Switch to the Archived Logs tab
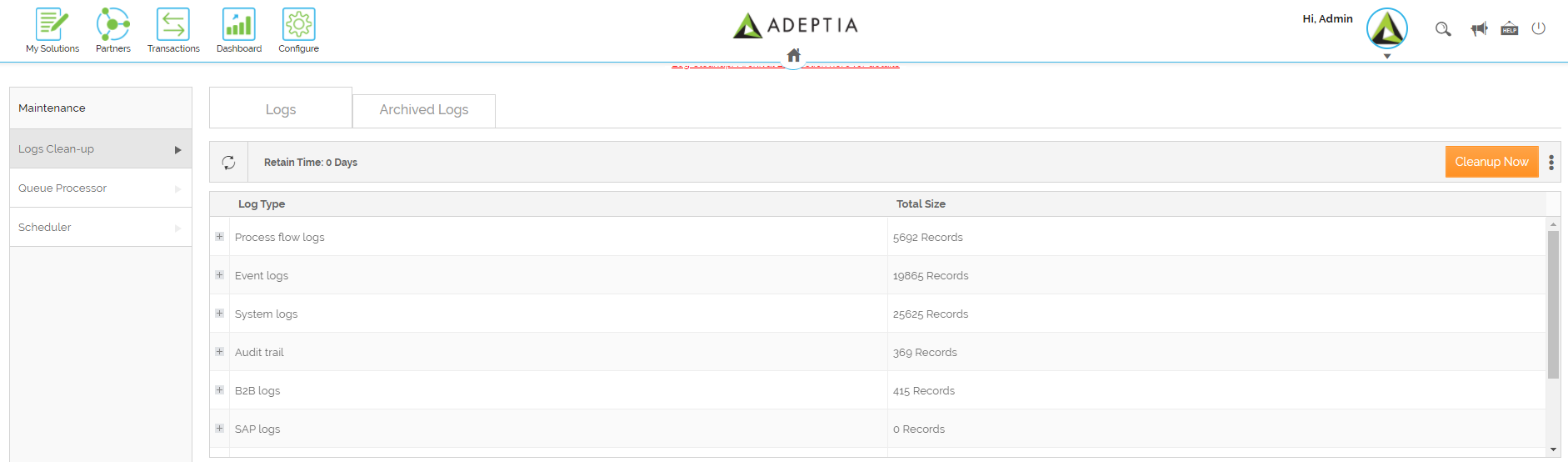The height and width of the screenshot is (462, 1568). (x=424, y=110)
